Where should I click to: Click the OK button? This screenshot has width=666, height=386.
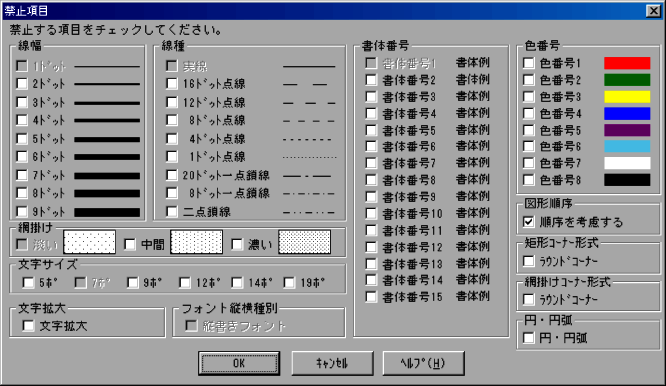239,363
